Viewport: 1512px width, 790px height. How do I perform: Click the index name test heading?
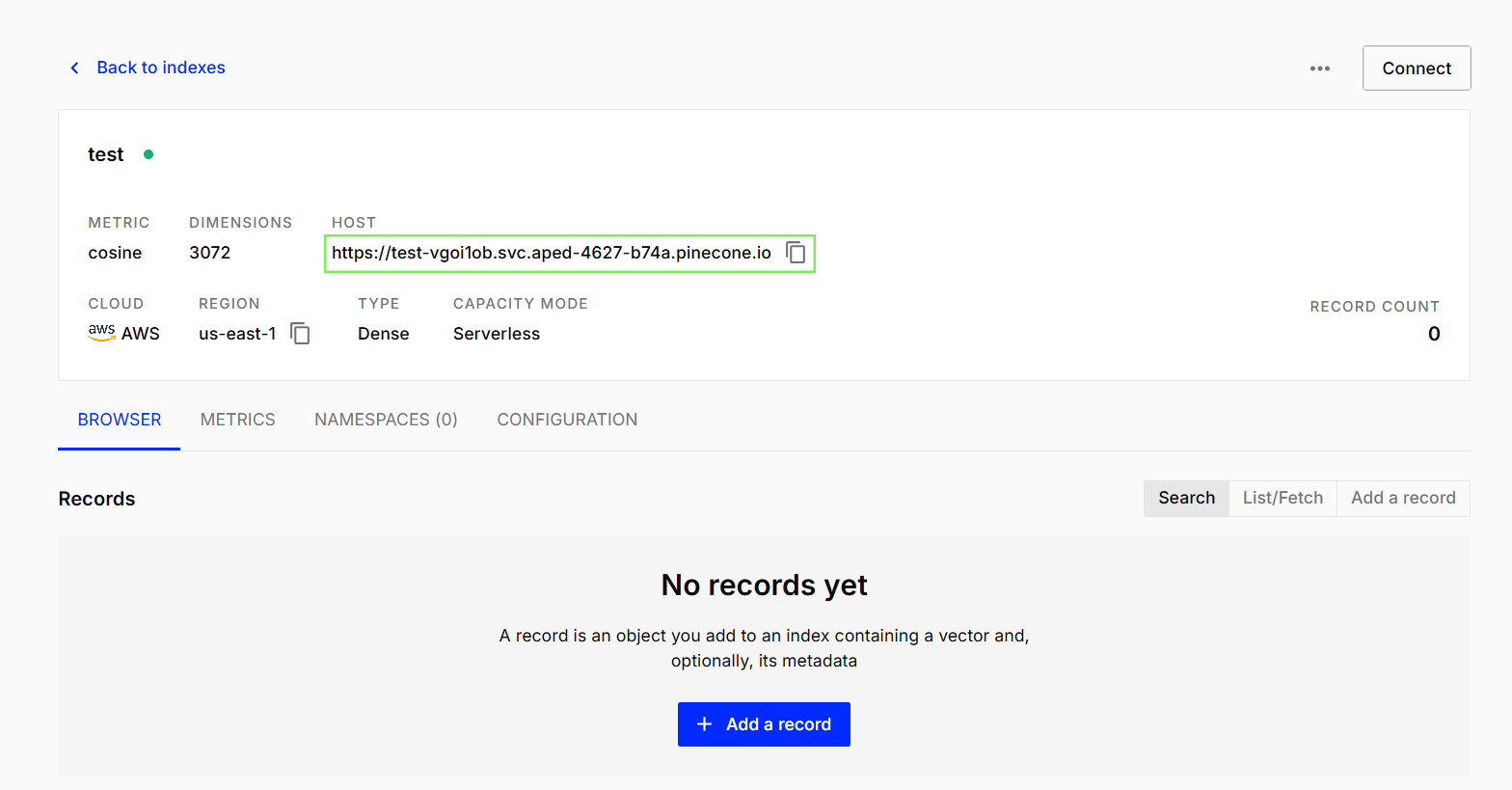tap(106, 154)
